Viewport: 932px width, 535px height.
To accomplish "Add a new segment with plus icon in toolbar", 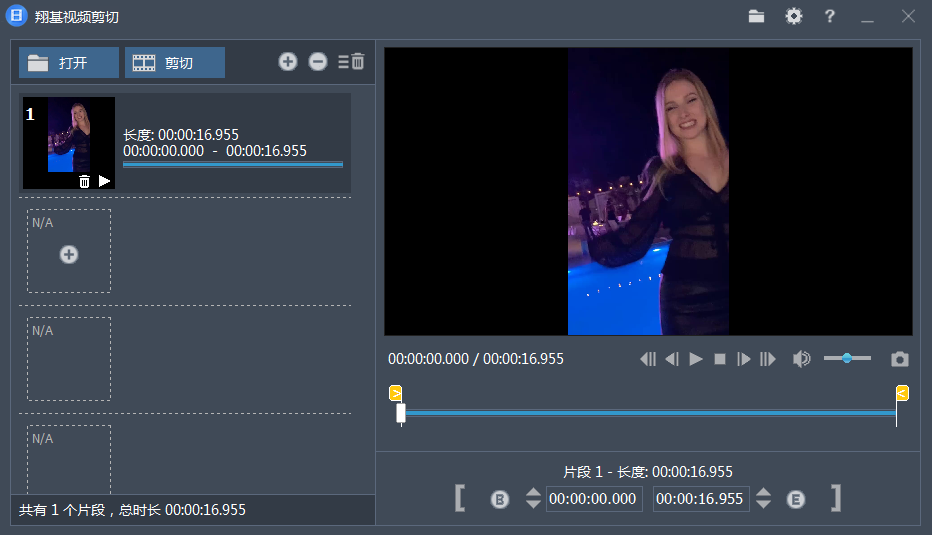I will [x=288, y=62].
